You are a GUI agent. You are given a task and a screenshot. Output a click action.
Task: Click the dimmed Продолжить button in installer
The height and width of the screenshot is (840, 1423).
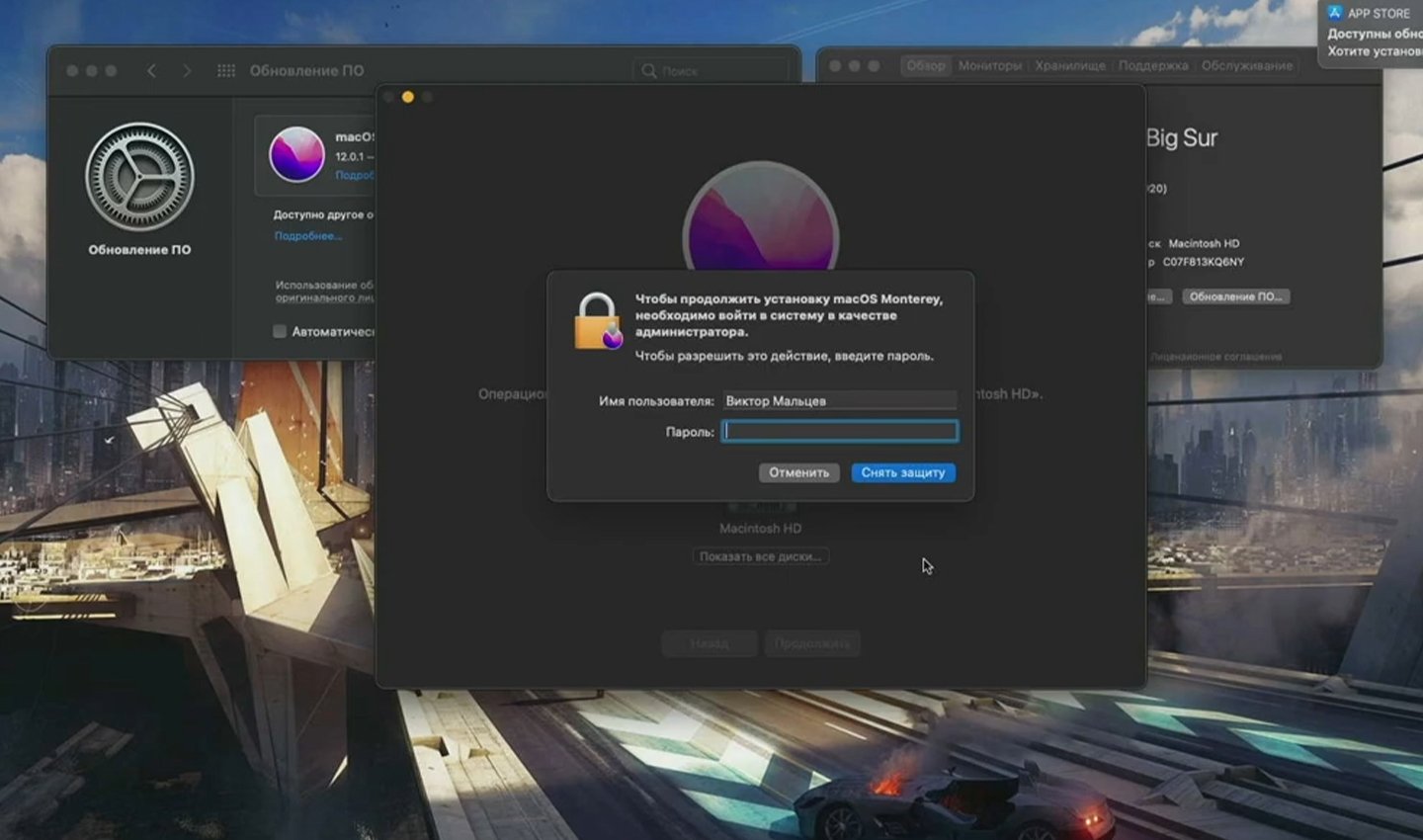812,643
